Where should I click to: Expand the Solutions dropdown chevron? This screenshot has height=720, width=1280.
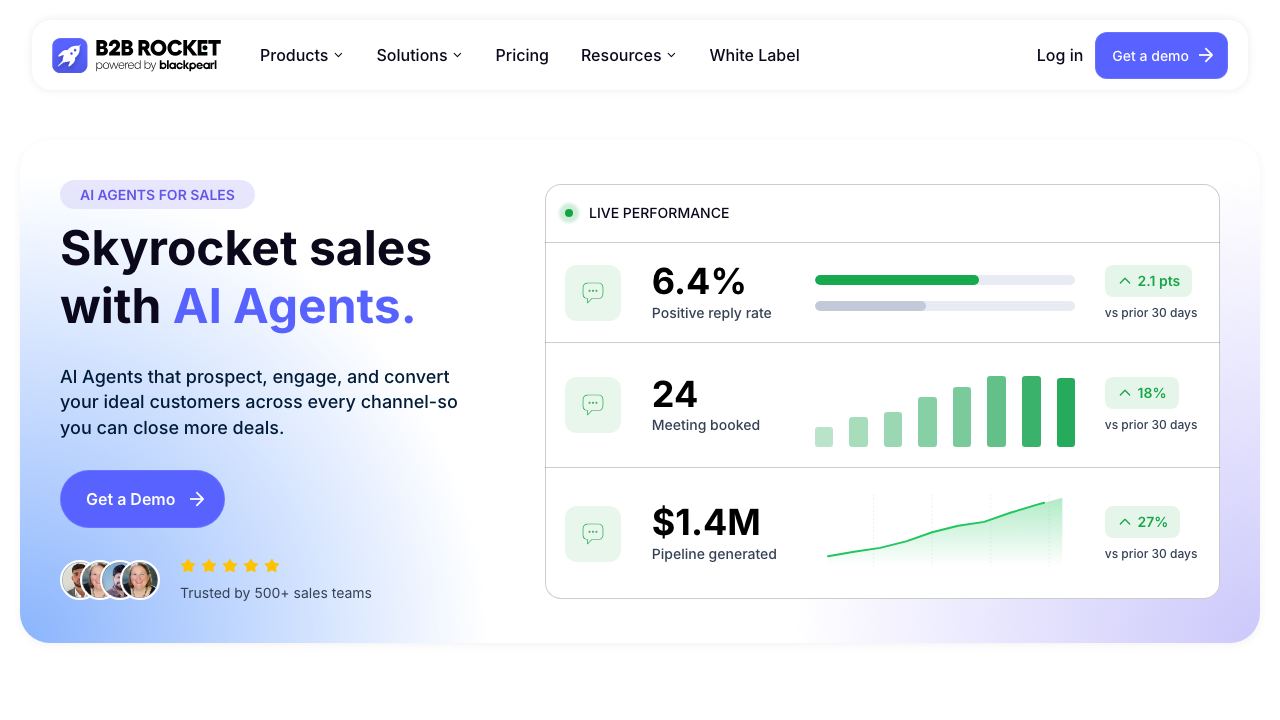click(x=457, y=55)
